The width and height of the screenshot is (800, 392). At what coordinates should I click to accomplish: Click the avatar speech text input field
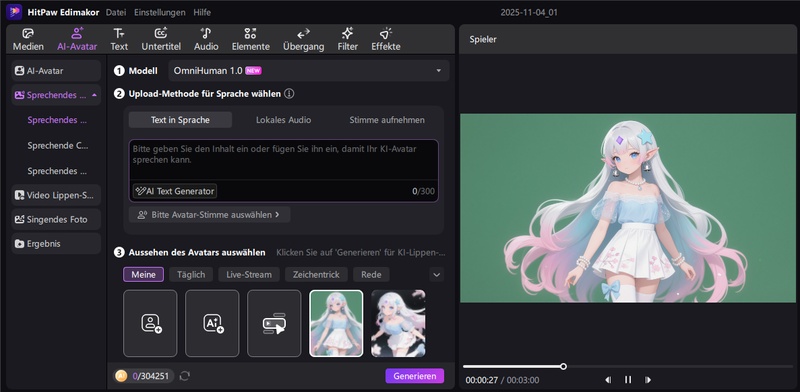pyautogui.click(x=283, y=160)
